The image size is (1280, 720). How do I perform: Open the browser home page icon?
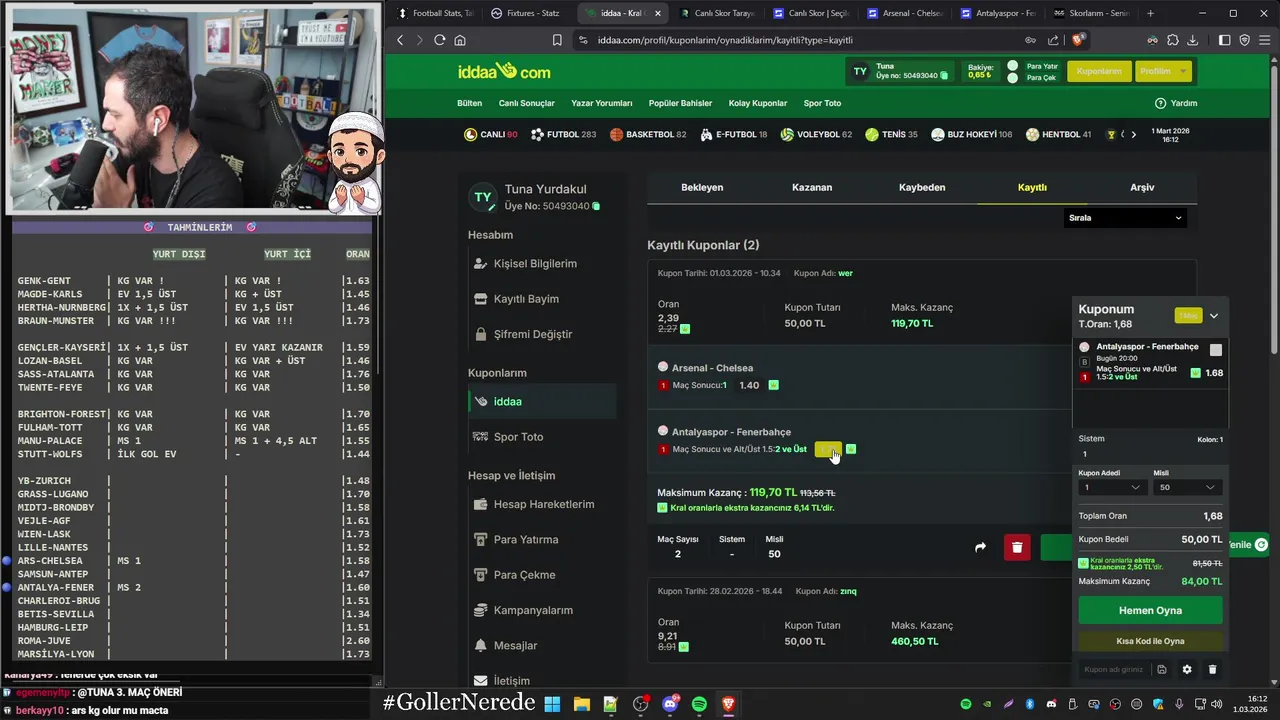tap(460, 40)
